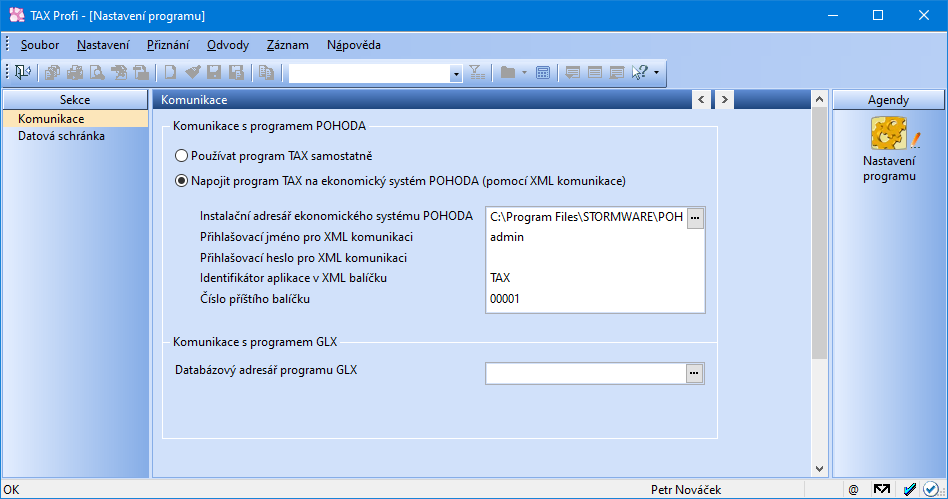
Task: Go to previous section with left arrow
Action: click(701, 100)
